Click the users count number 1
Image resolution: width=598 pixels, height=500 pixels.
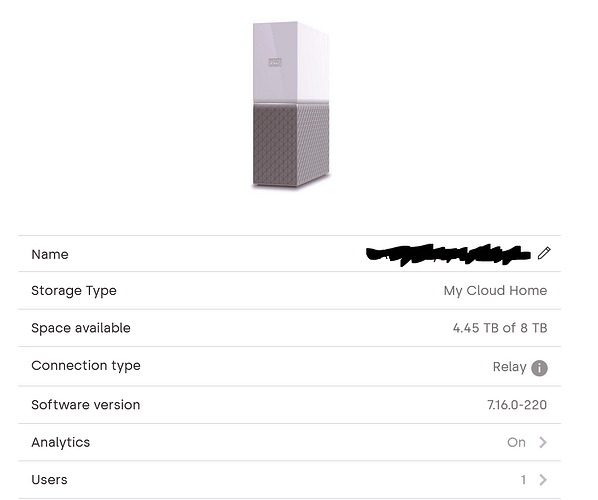coord(523,480)
